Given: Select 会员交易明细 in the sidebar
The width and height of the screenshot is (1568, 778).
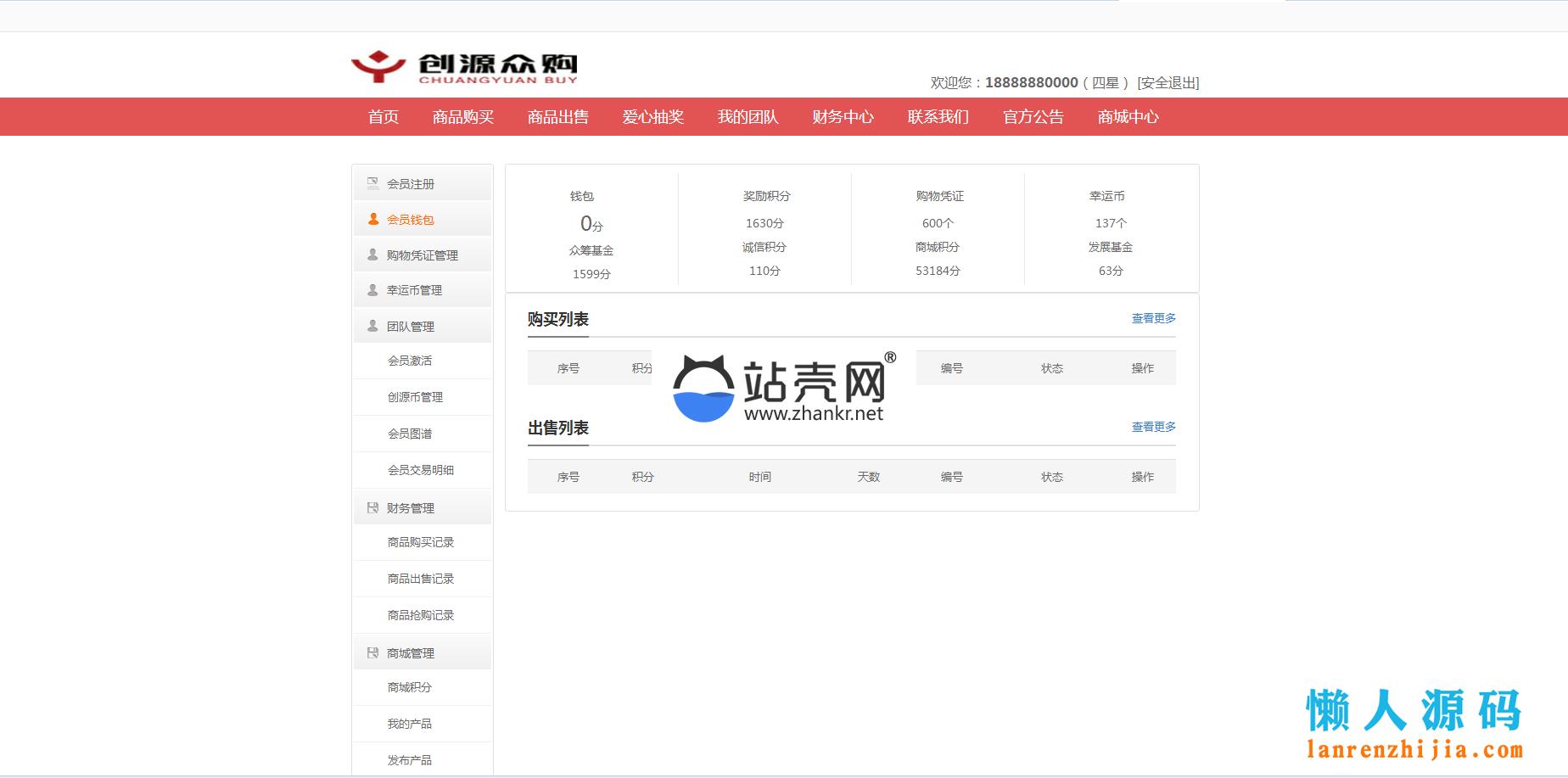Looking at the screenshot, I should click(421, 470).
